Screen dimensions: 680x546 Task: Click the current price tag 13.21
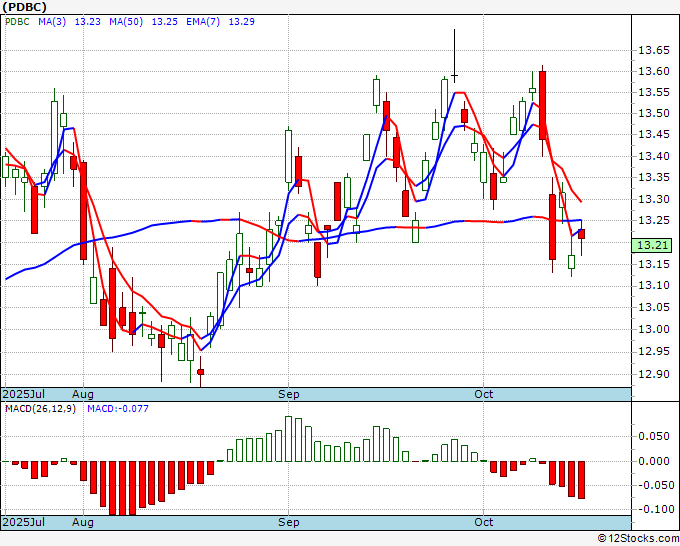(x=653, y=245)
